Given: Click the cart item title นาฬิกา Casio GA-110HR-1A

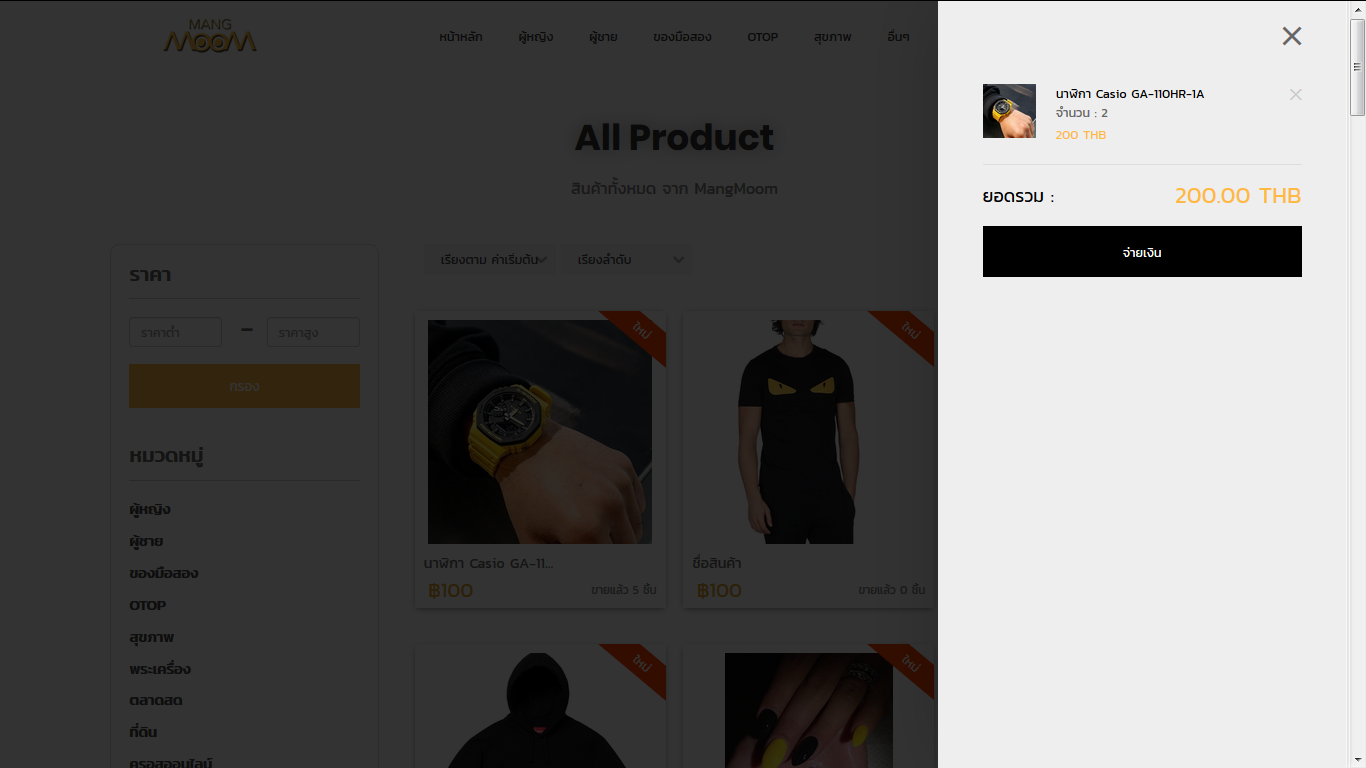Looking at the screenshot, I should 1130,94.
